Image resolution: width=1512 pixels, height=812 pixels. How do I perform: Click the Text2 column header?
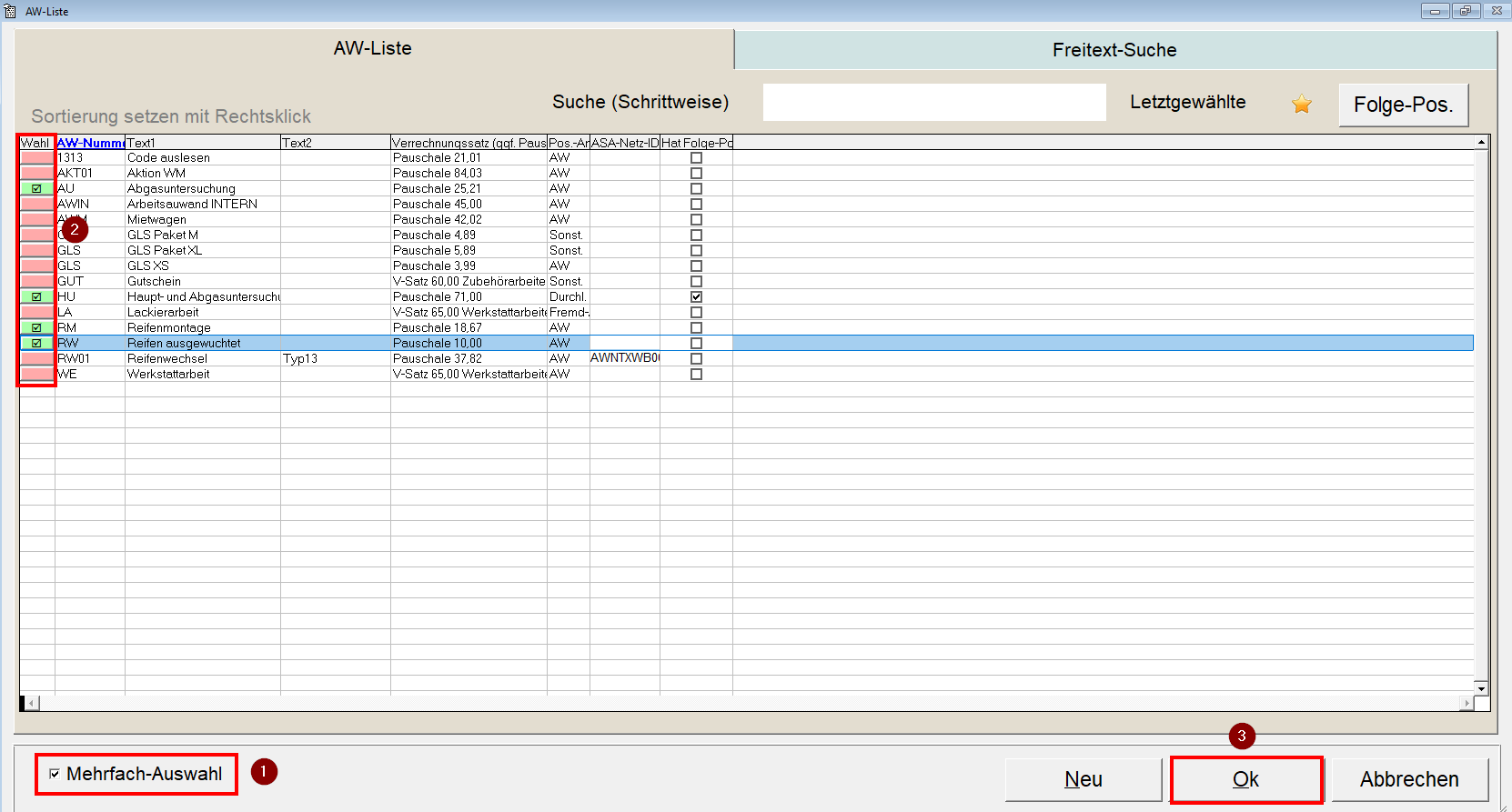[336, 143]
